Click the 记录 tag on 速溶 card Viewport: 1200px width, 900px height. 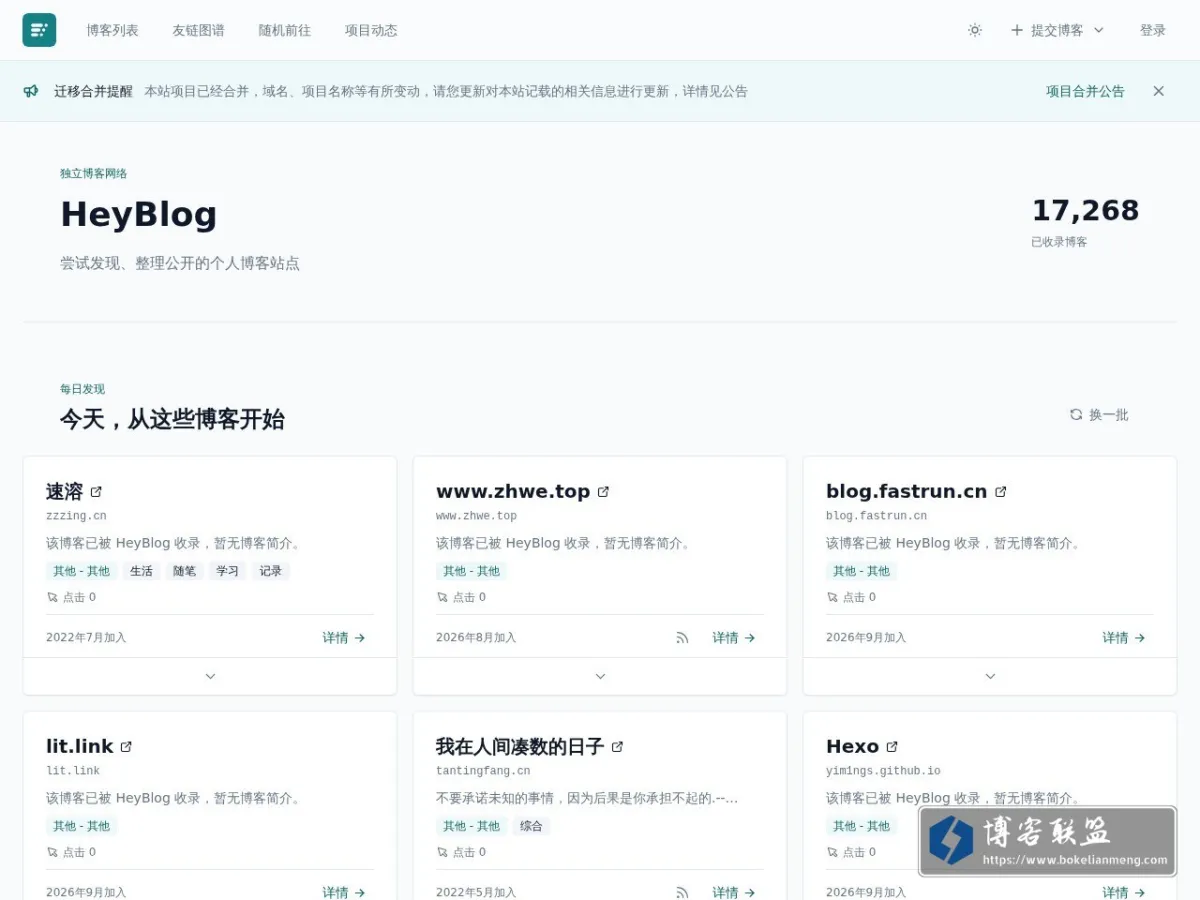271,571
